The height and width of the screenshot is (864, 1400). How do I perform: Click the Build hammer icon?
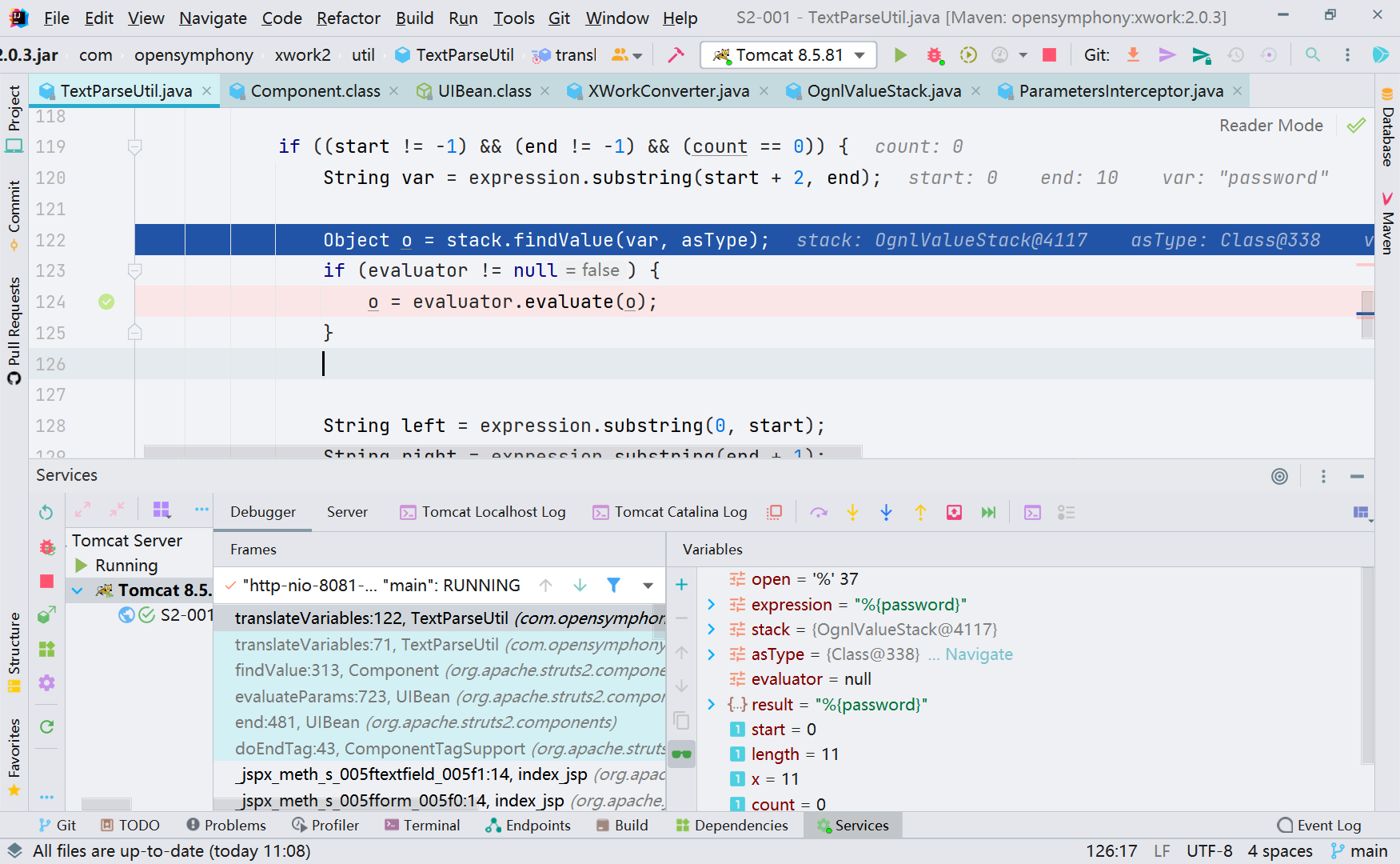click(x=676, y=55)
